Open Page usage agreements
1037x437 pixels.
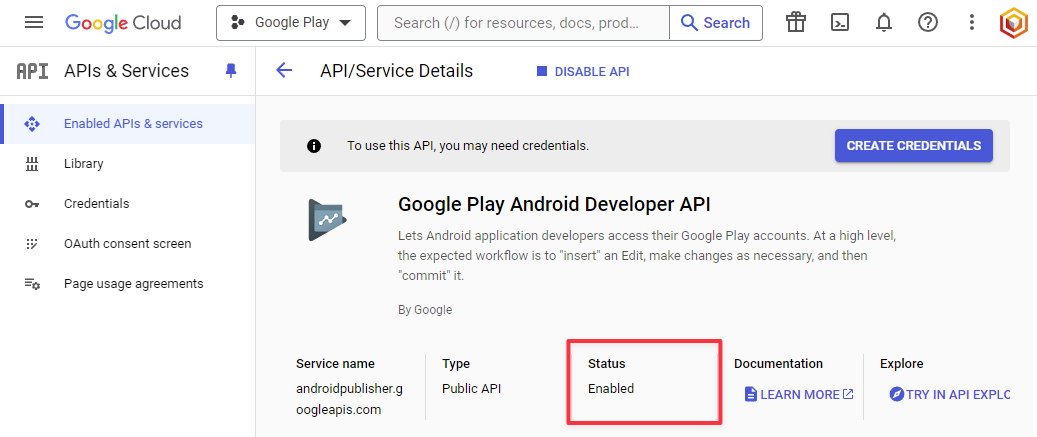[133, 284]
